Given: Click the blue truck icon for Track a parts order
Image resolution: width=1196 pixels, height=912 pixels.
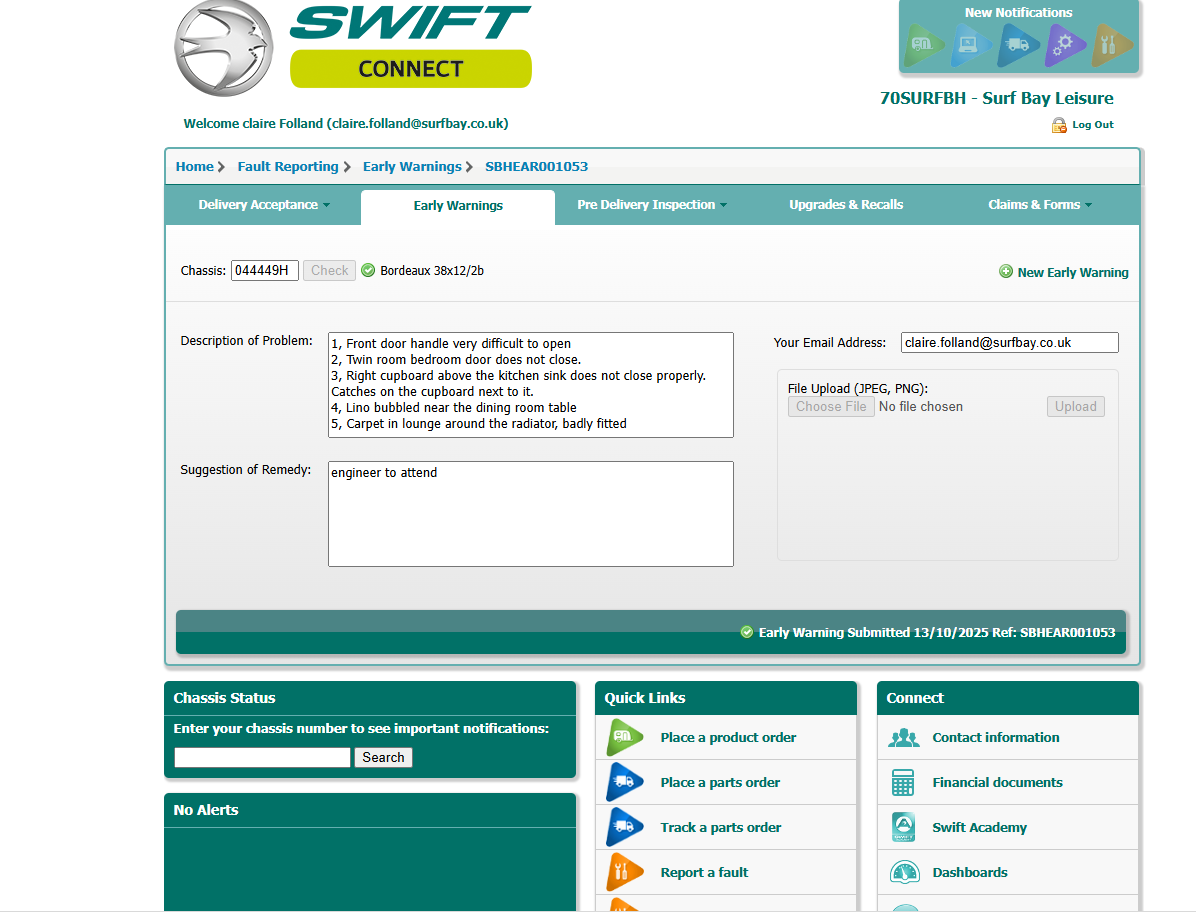Looking at the screenshot, I should pyautogui.click(x=625, y=827).
